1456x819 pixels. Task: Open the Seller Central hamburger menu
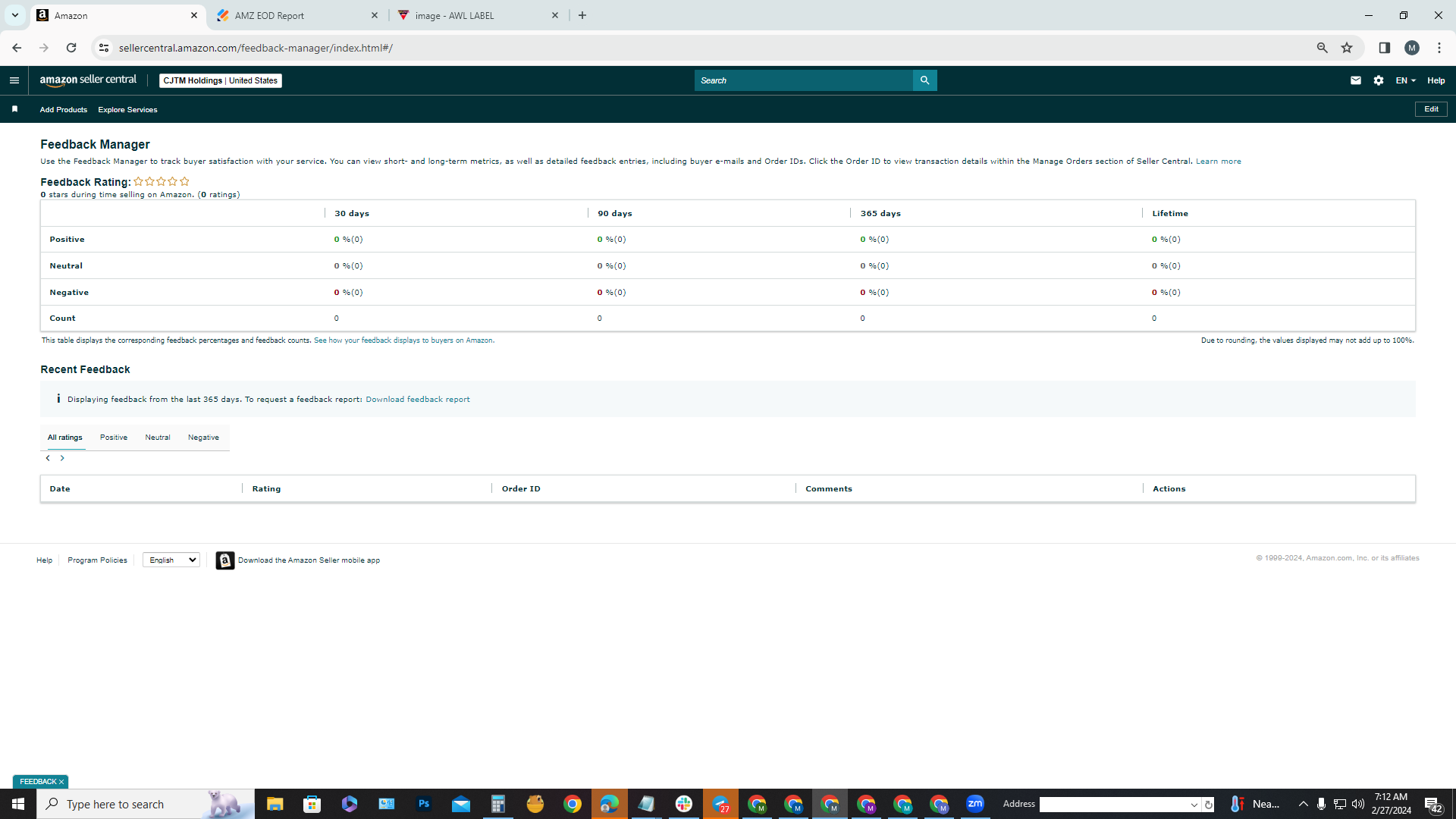click(14, 80)
